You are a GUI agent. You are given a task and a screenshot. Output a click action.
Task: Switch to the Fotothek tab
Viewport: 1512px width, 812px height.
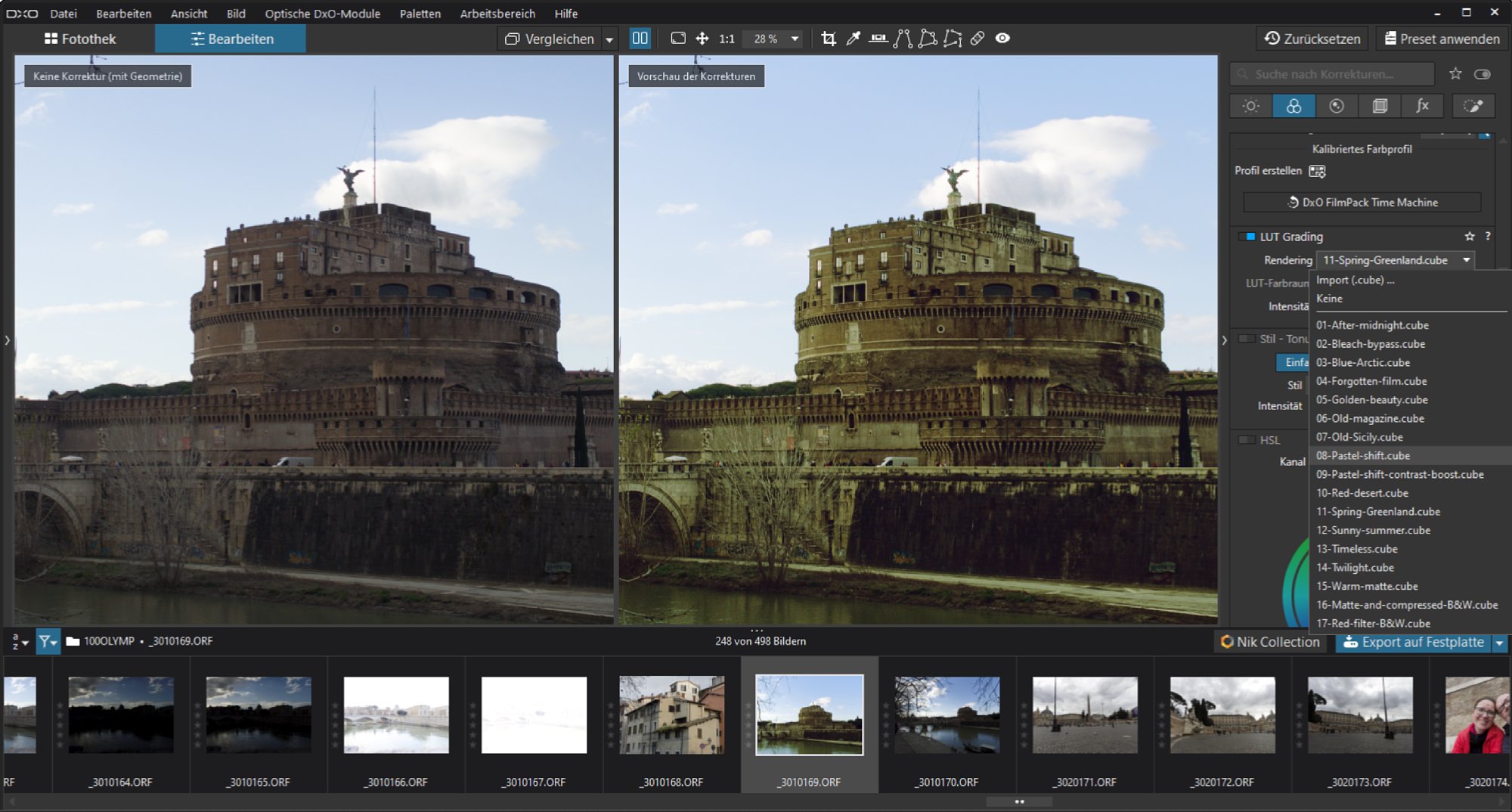coord(80,39)
